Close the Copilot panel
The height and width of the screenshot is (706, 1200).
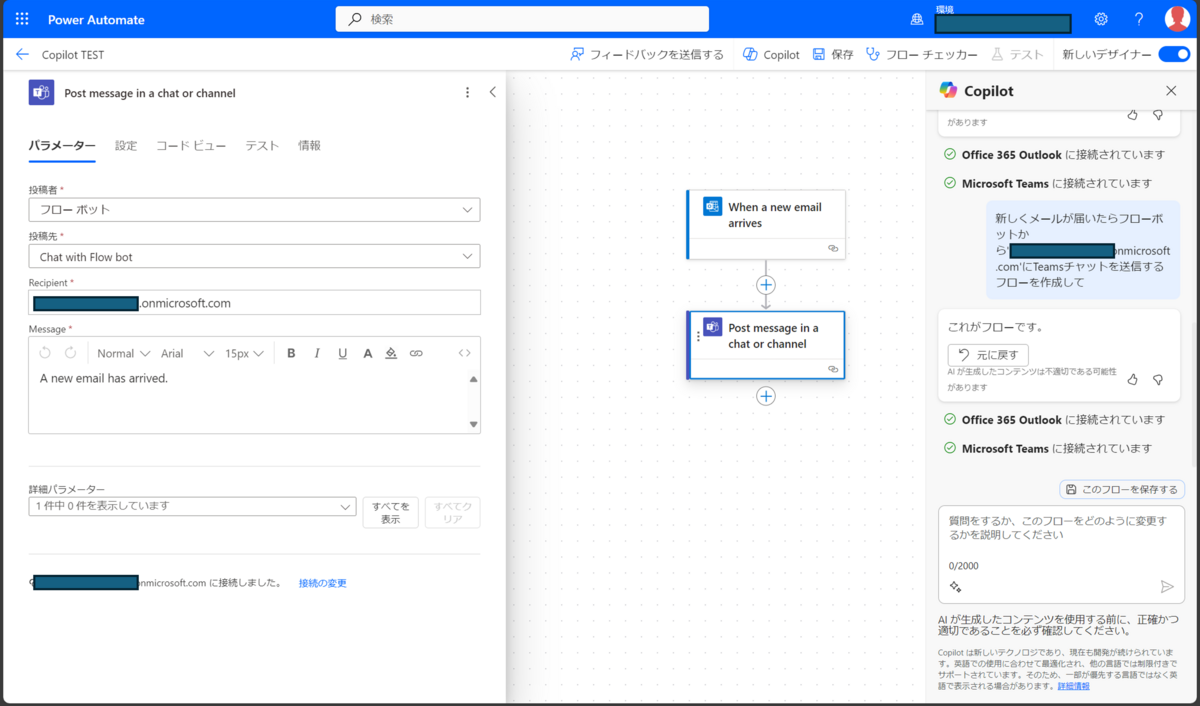tap(1171, 91)
